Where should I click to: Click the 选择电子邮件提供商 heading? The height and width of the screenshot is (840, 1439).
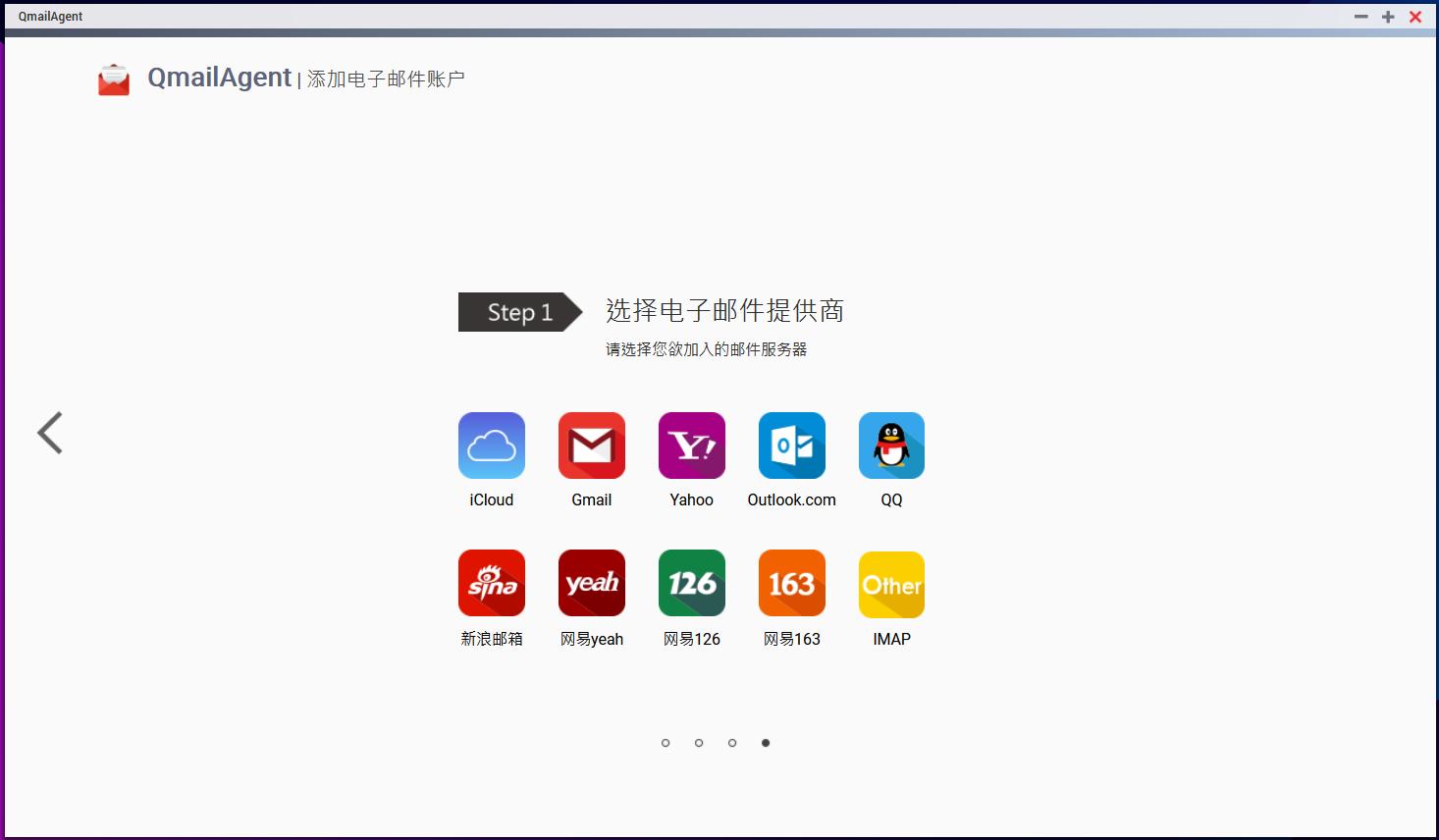click(726, 311)
